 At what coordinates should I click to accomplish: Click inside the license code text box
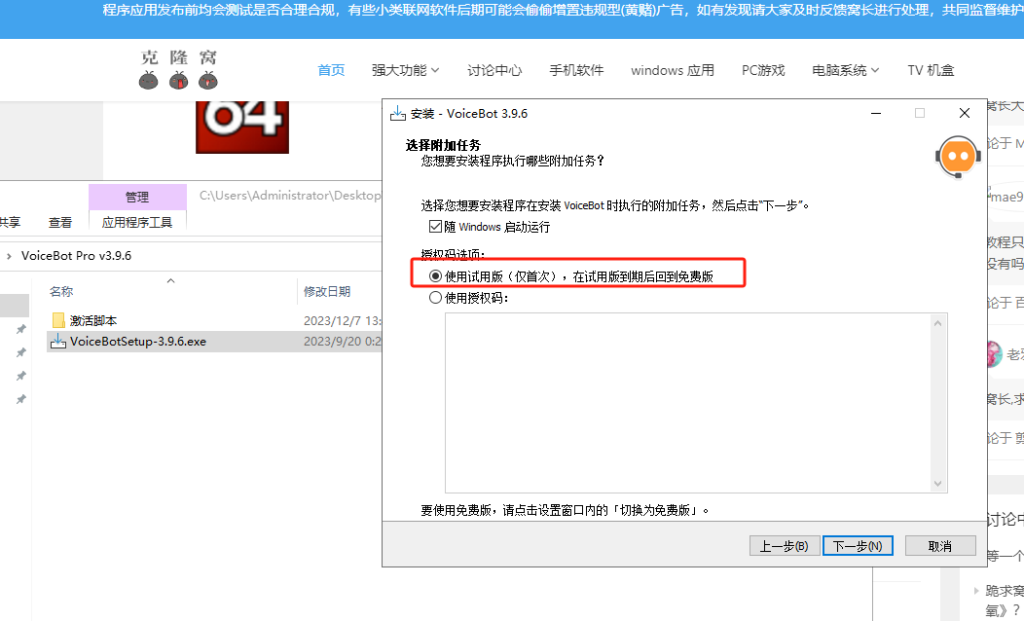point(690,403)
